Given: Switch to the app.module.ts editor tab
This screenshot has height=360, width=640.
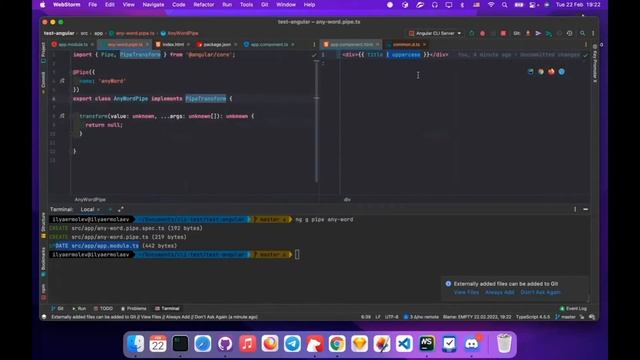Looking at the screenshot, I should tap(73, 44).
